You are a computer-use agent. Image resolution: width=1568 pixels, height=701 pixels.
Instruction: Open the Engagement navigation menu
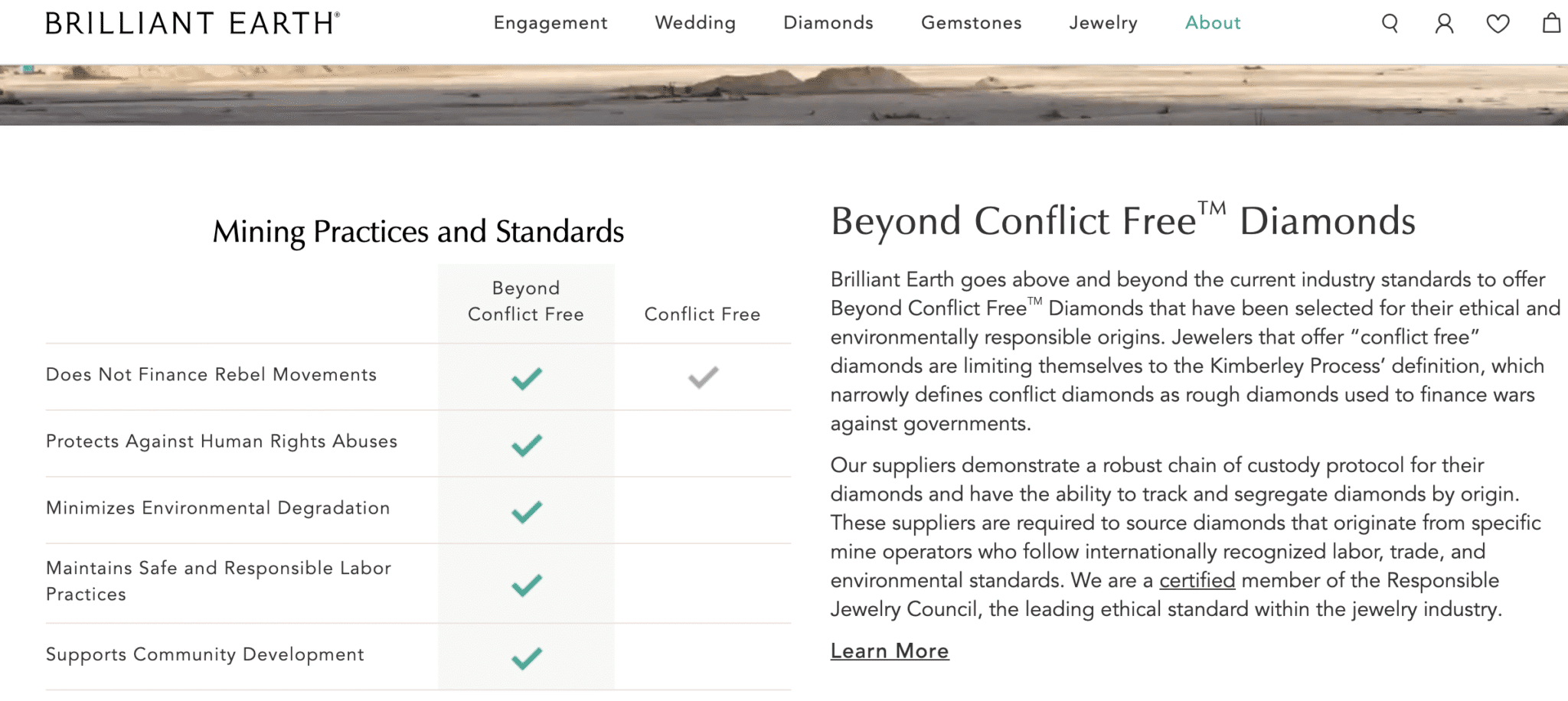pyautogui.click(x=550, y=23)
